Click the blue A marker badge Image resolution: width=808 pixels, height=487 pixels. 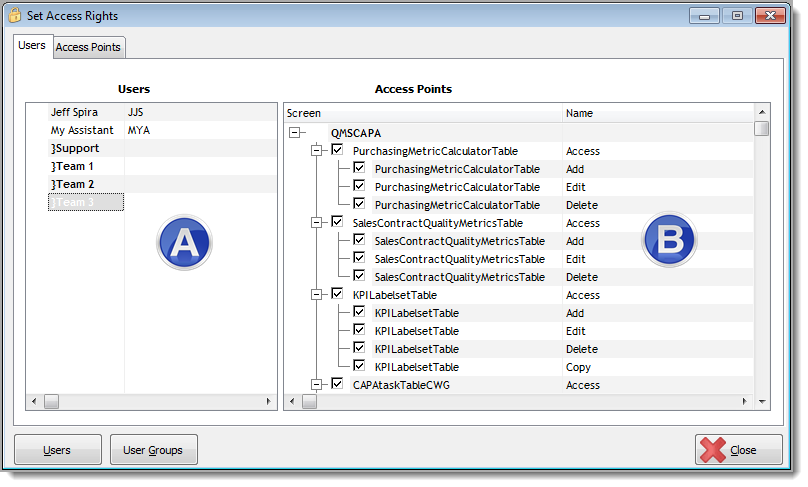[x=184, y=242]
